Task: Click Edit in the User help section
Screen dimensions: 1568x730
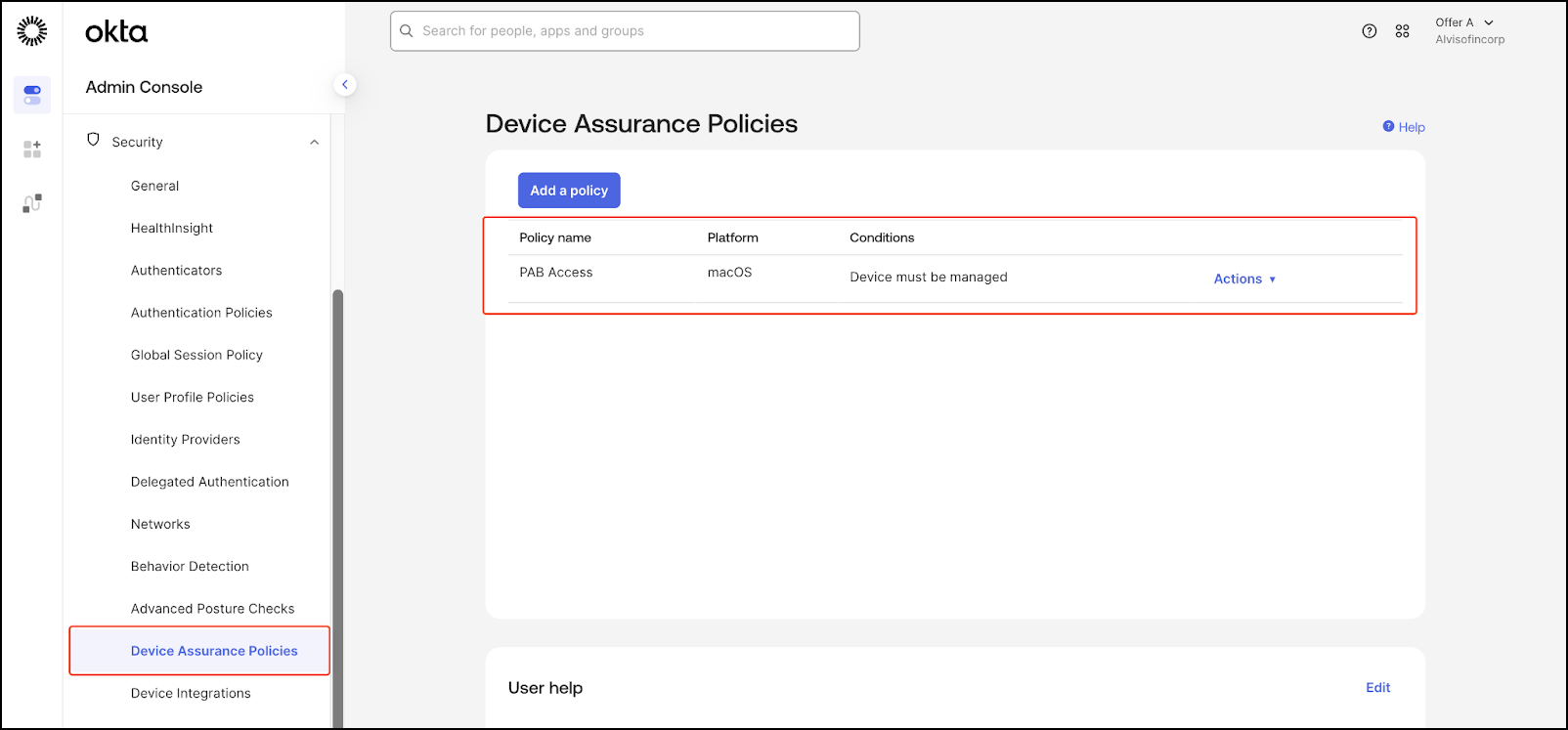Action: click(x=1377, y=688)
